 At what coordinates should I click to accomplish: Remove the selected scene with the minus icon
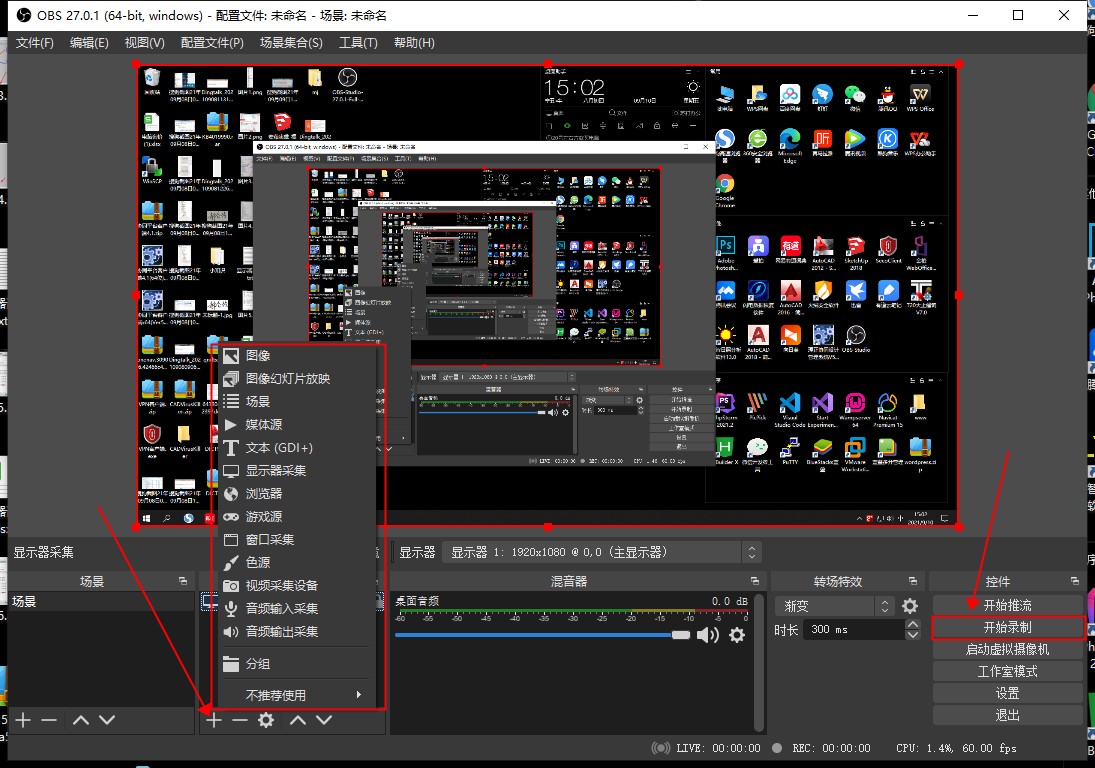click(48, 720)
